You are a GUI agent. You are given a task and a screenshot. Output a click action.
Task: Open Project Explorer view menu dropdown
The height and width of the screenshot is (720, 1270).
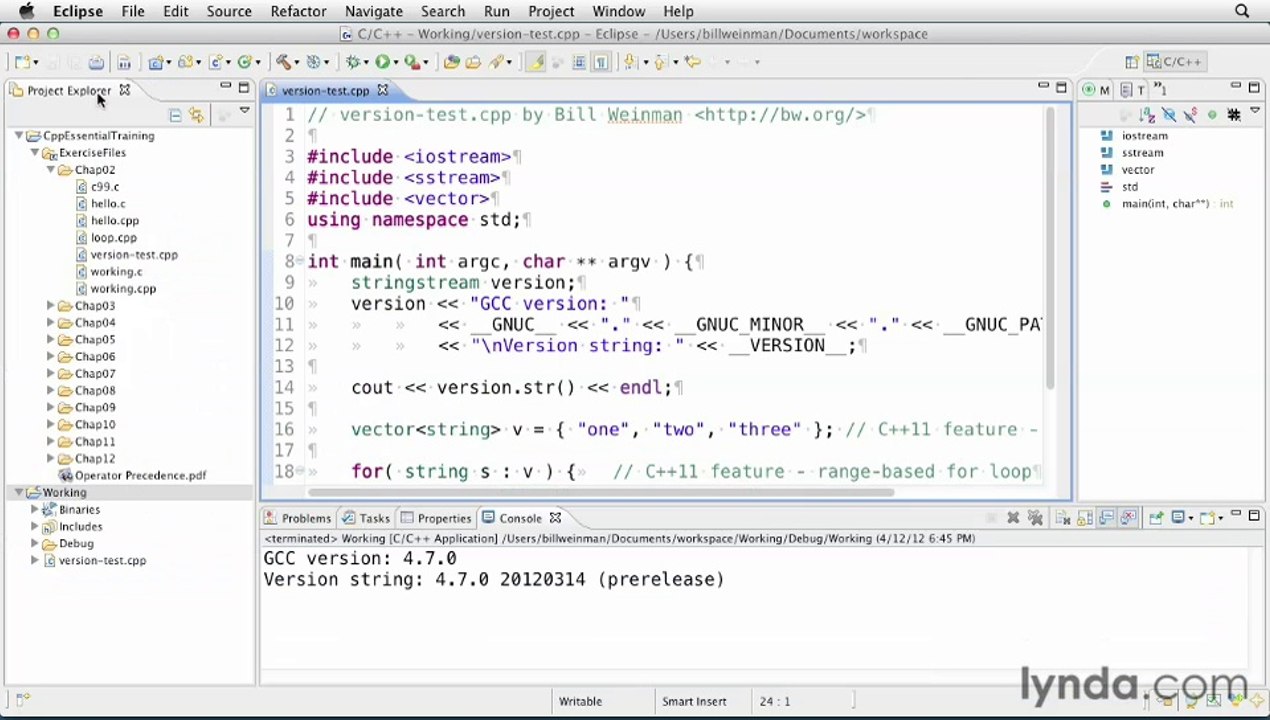[x=244, y=112]
